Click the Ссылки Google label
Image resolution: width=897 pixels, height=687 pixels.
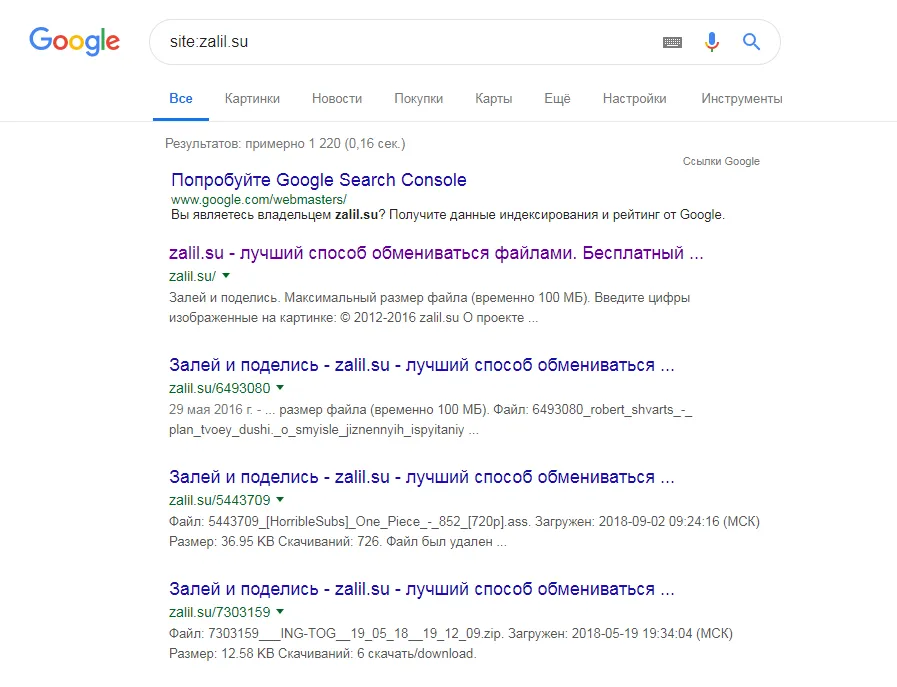click(721, 161)
